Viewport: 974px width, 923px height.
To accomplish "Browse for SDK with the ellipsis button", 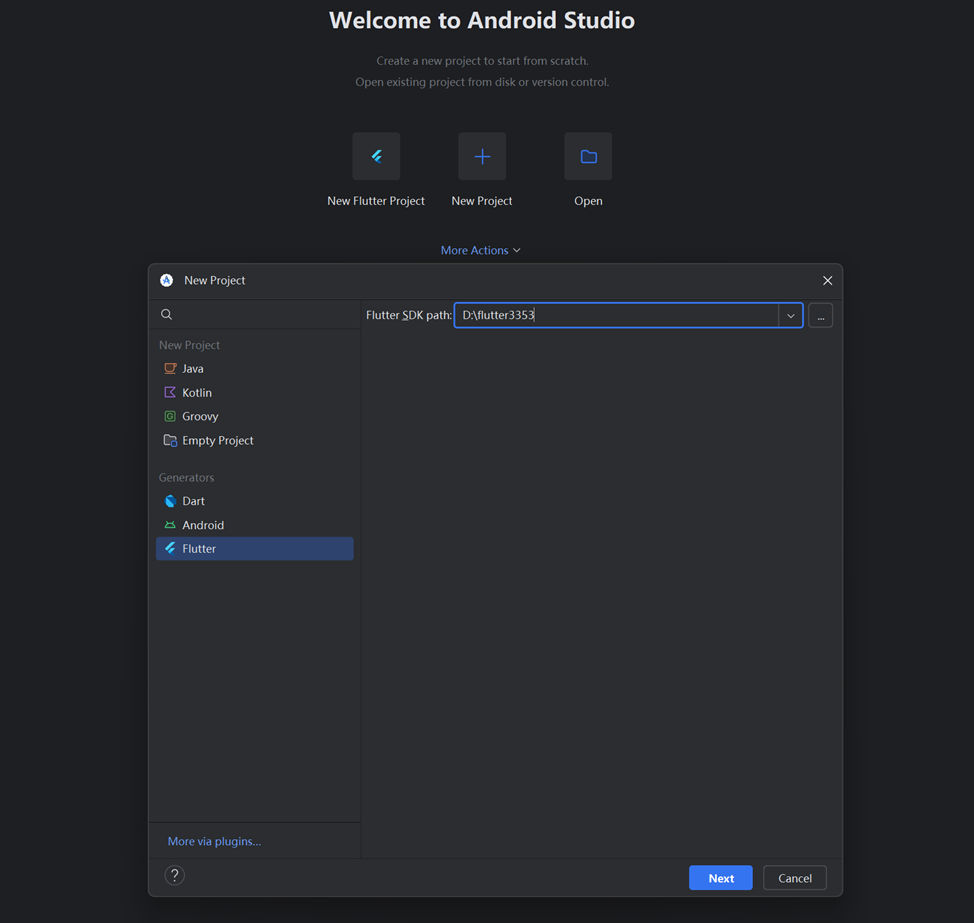I will click(821, 316).
